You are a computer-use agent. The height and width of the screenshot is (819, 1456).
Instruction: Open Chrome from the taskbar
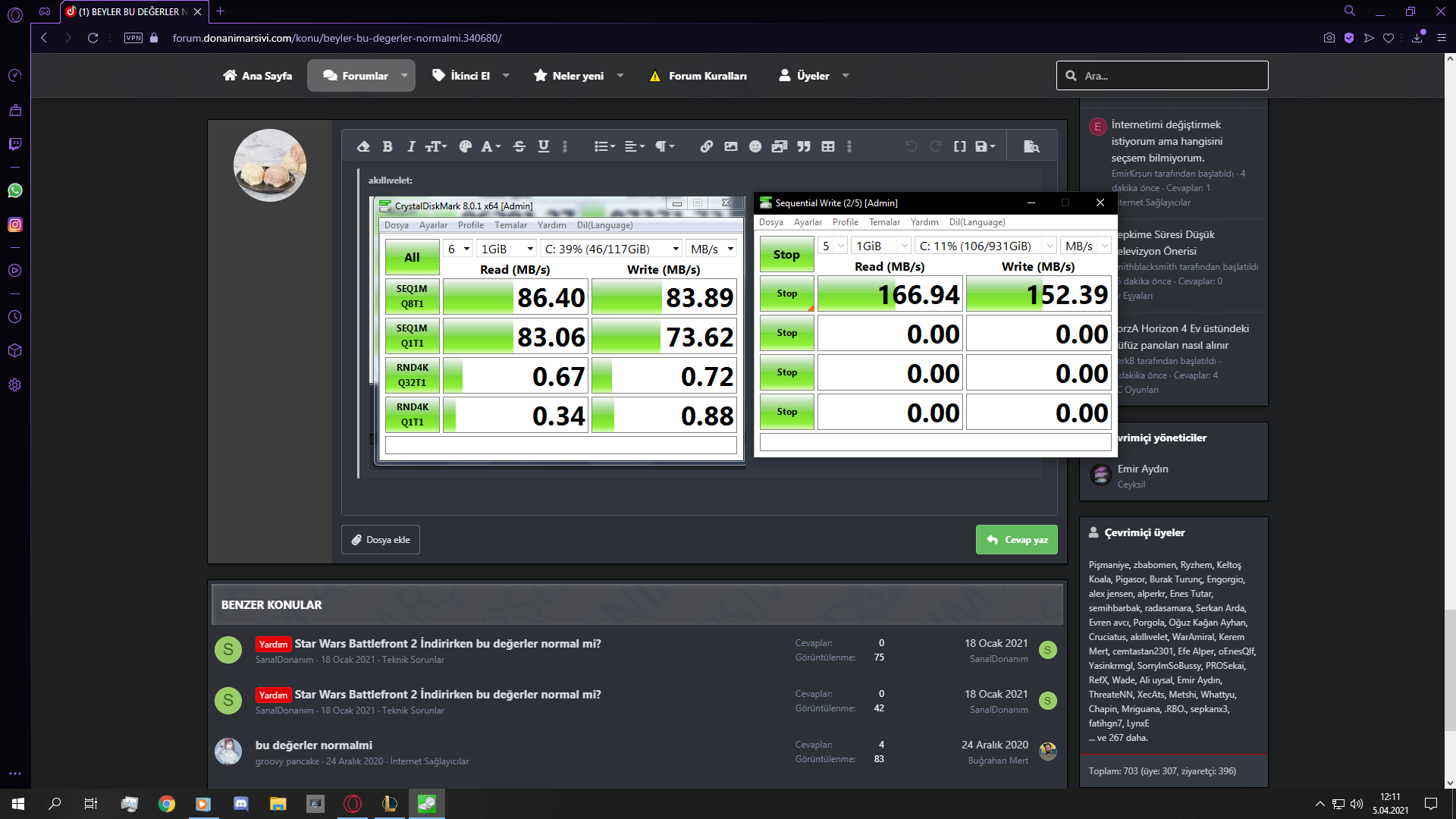[167, 804]
